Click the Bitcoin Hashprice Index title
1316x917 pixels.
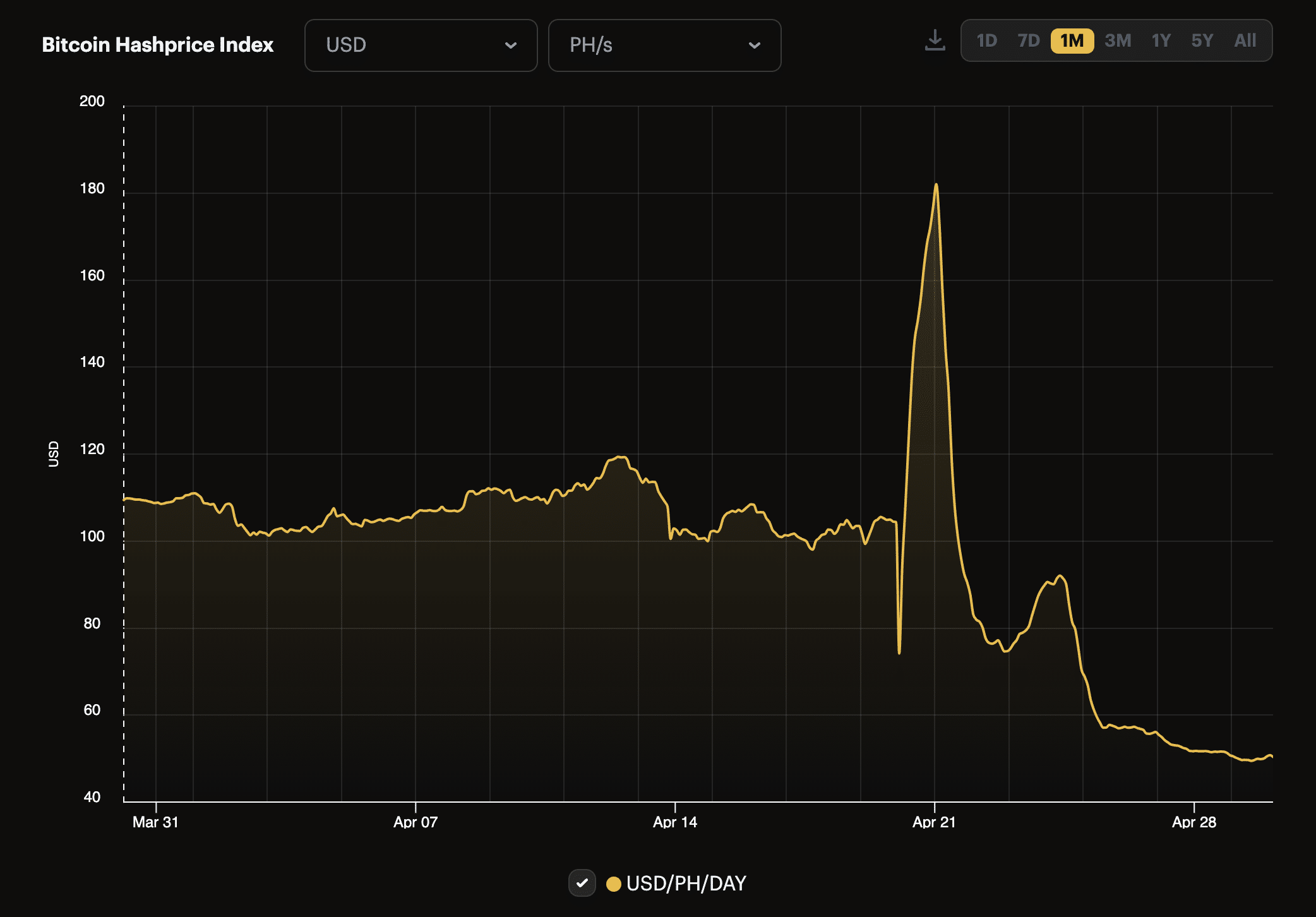(x=158, y=45)
